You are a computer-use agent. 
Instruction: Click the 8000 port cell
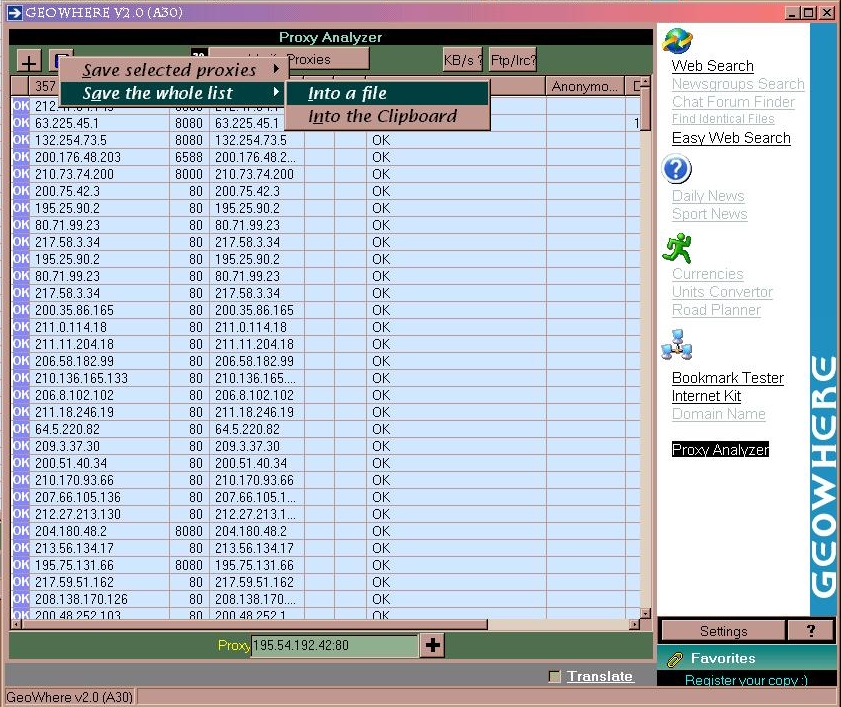189,174
